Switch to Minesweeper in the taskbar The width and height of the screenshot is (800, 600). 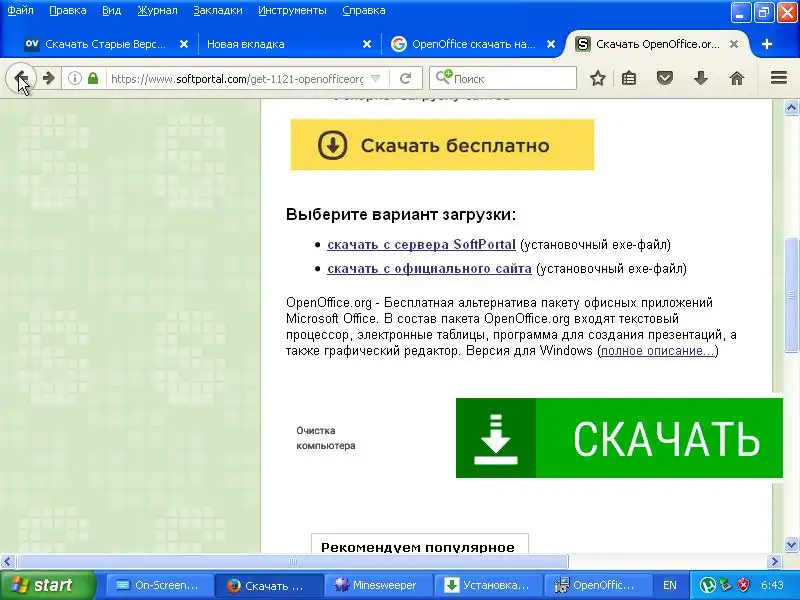tap(378, 585)
